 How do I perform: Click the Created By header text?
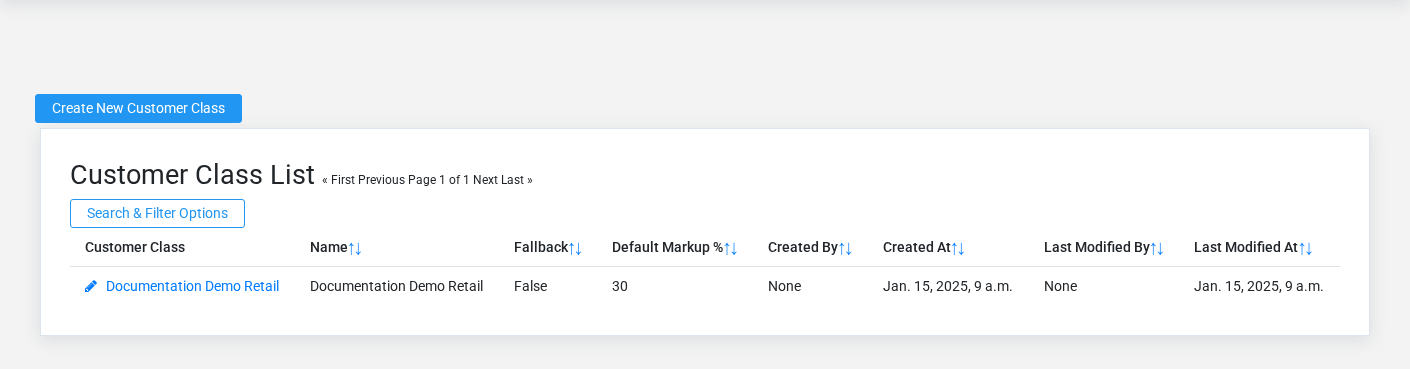pos(803,247)
